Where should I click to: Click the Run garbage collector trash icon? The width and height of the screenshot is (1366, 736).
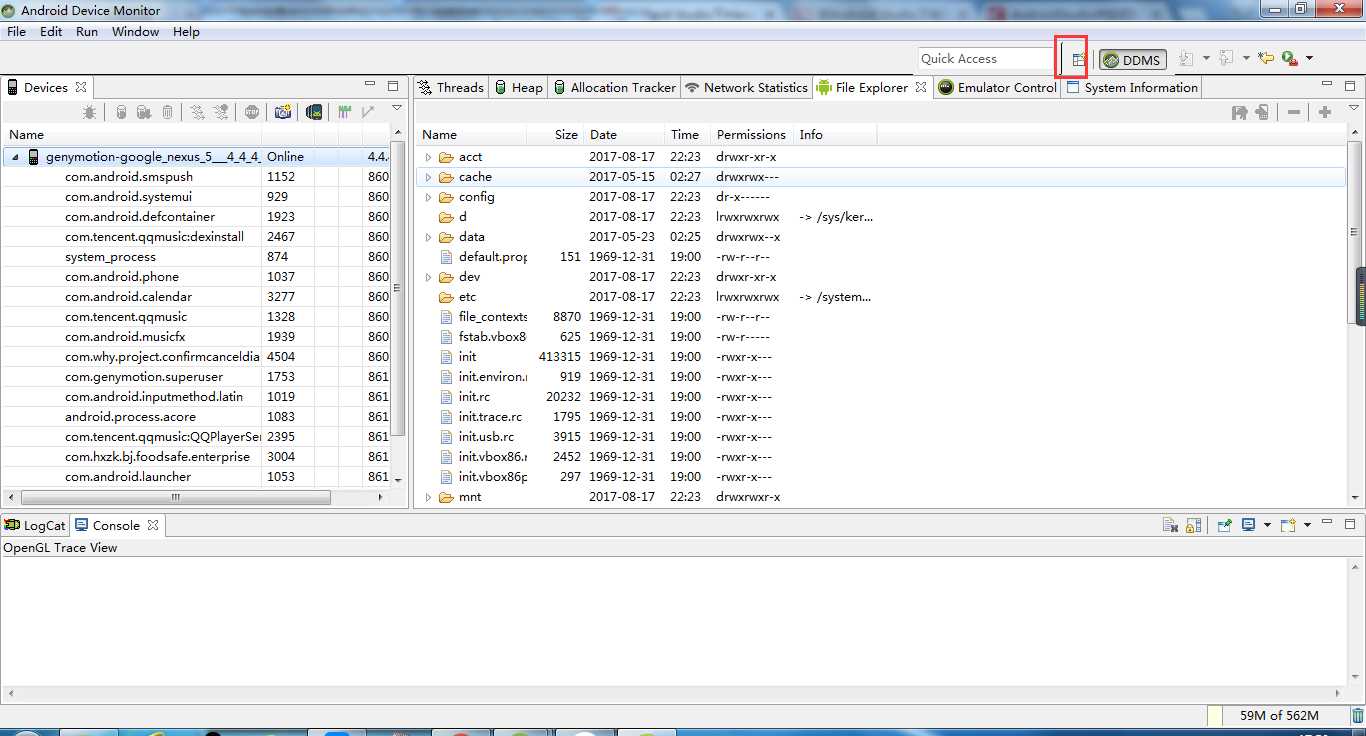point(1357,715)
